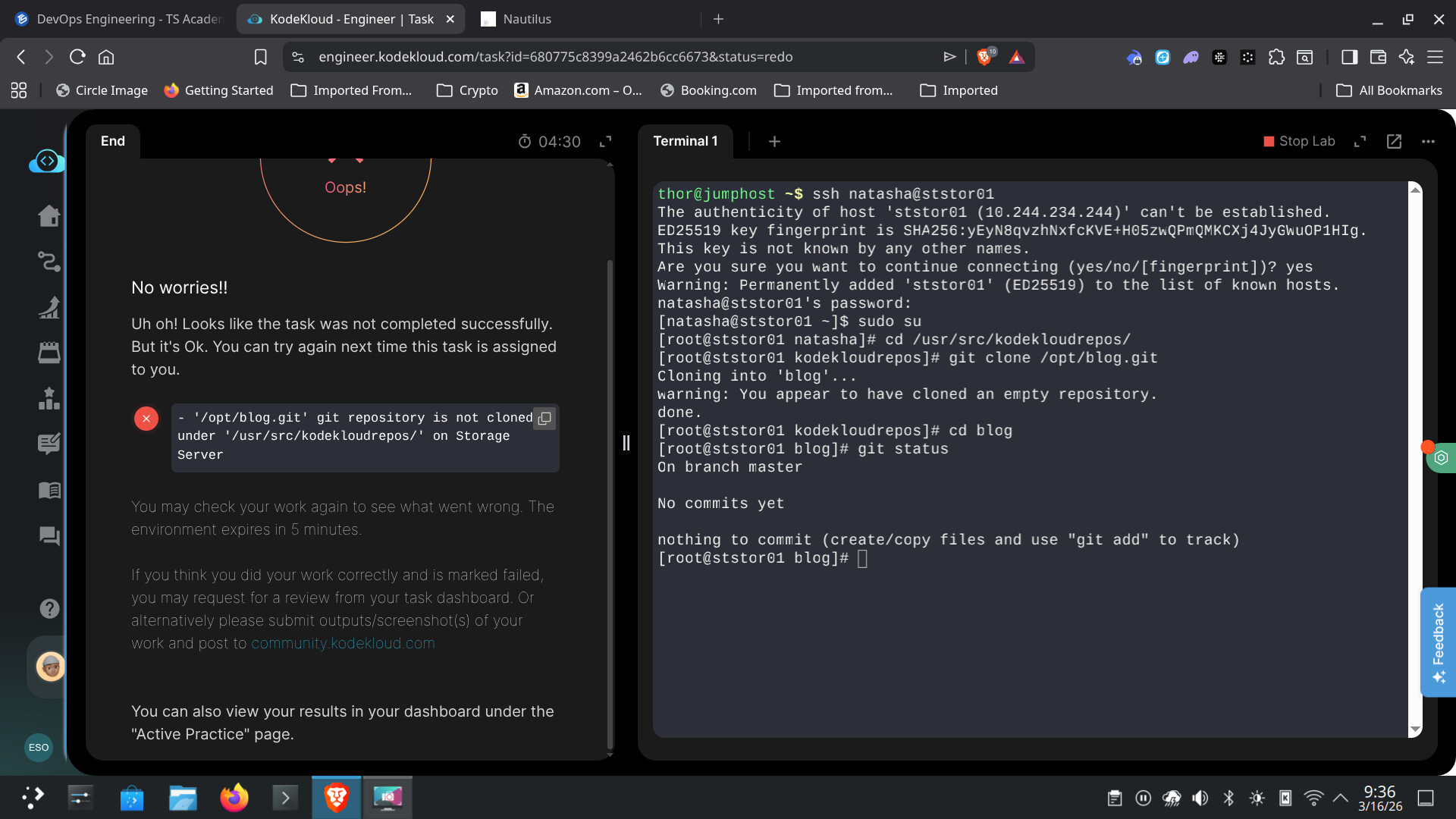The width and height of the screenshot is (1456, 819).
Task: Open the KodeKloud home sidebar icon
Action: coord(49,216)
